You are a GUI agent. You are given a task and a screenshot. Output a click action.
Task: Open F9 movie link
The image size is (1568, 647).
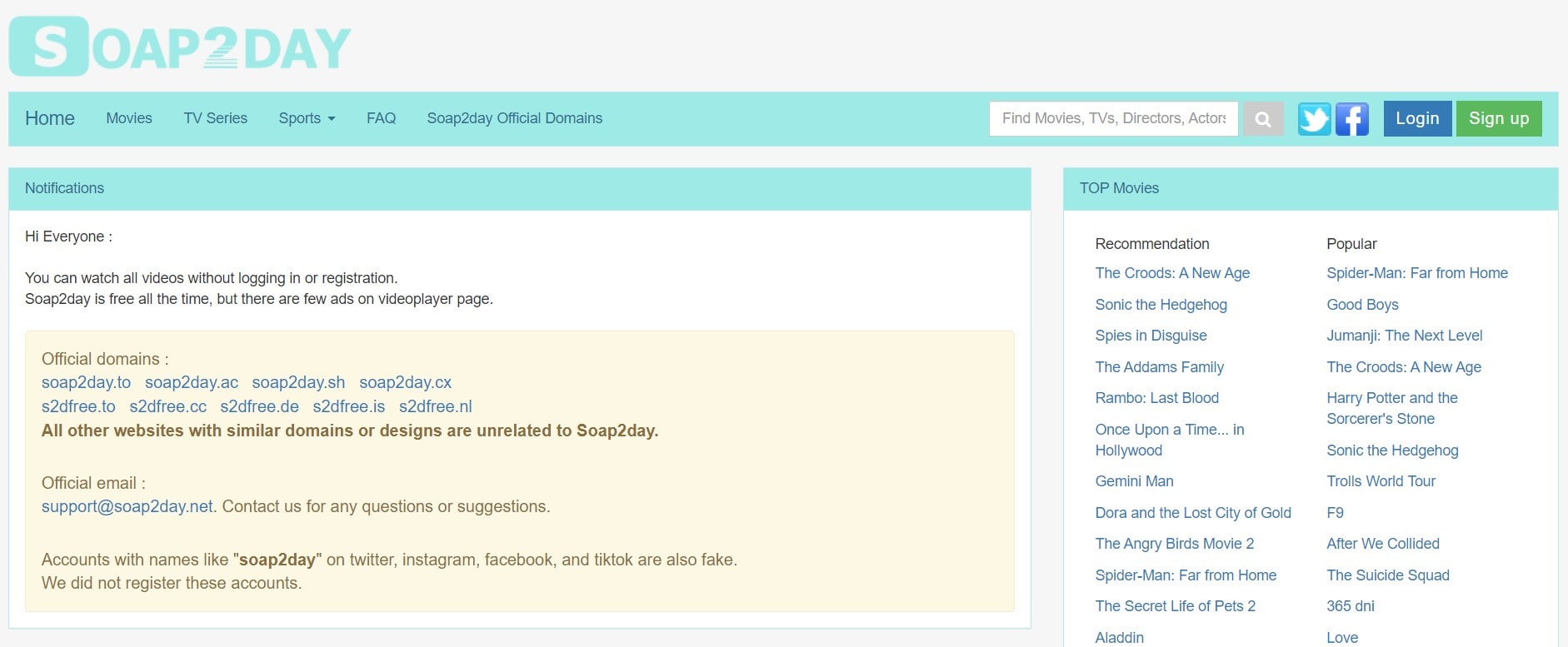pos(1335,513)
